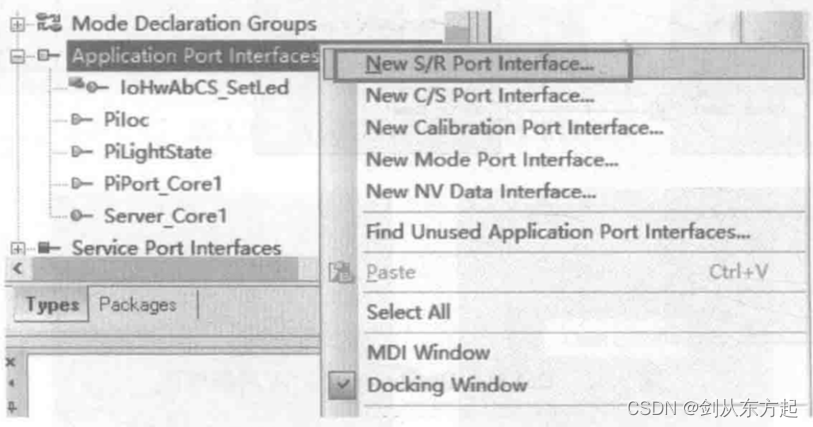This screenshot has height=427, width=813.
Task: Click the Server_Core1 interface icon
Action: [83, 215]
